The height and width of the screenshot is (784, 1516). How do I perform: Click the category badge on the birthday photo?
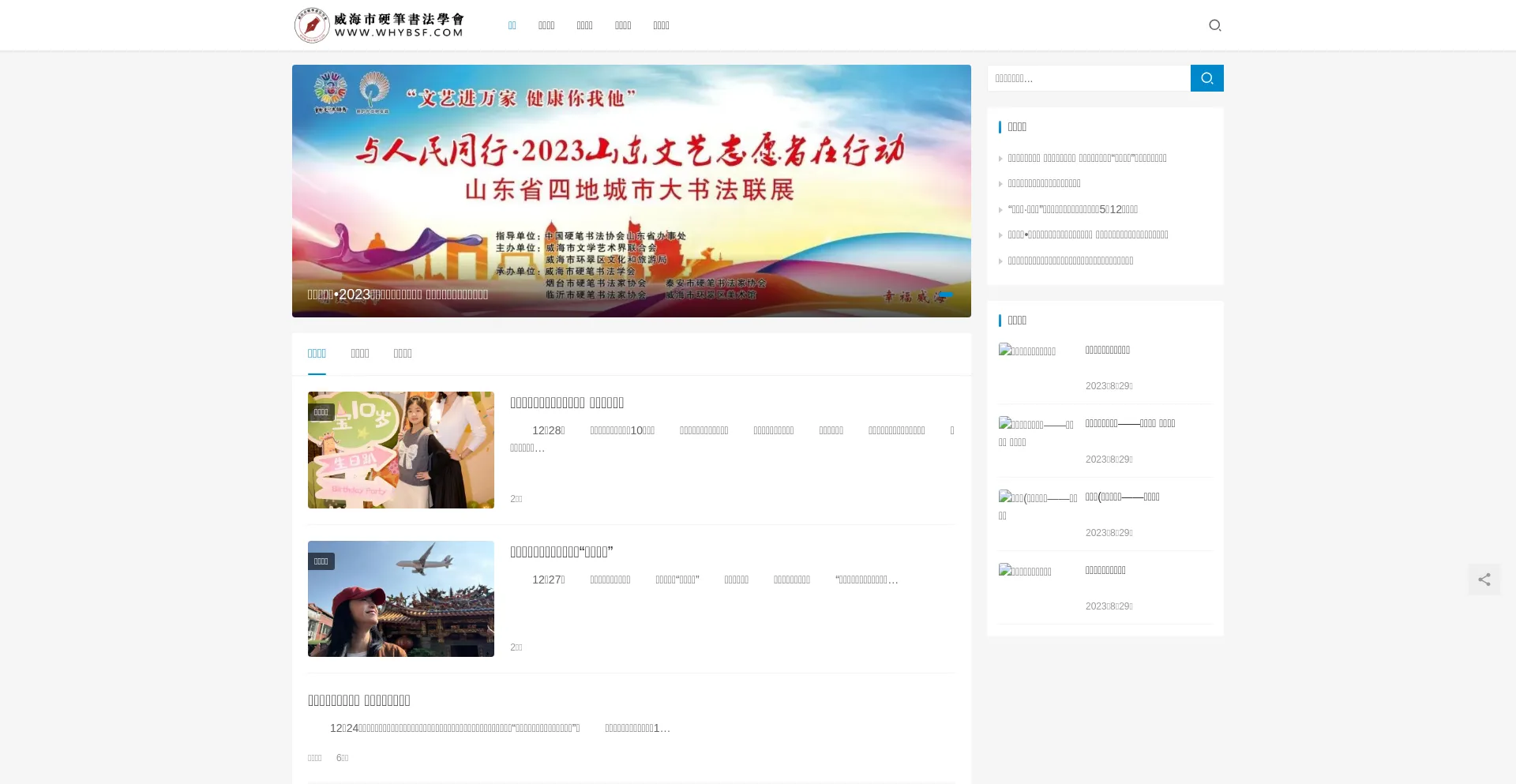pyautogui.click(x=321, y=412)
